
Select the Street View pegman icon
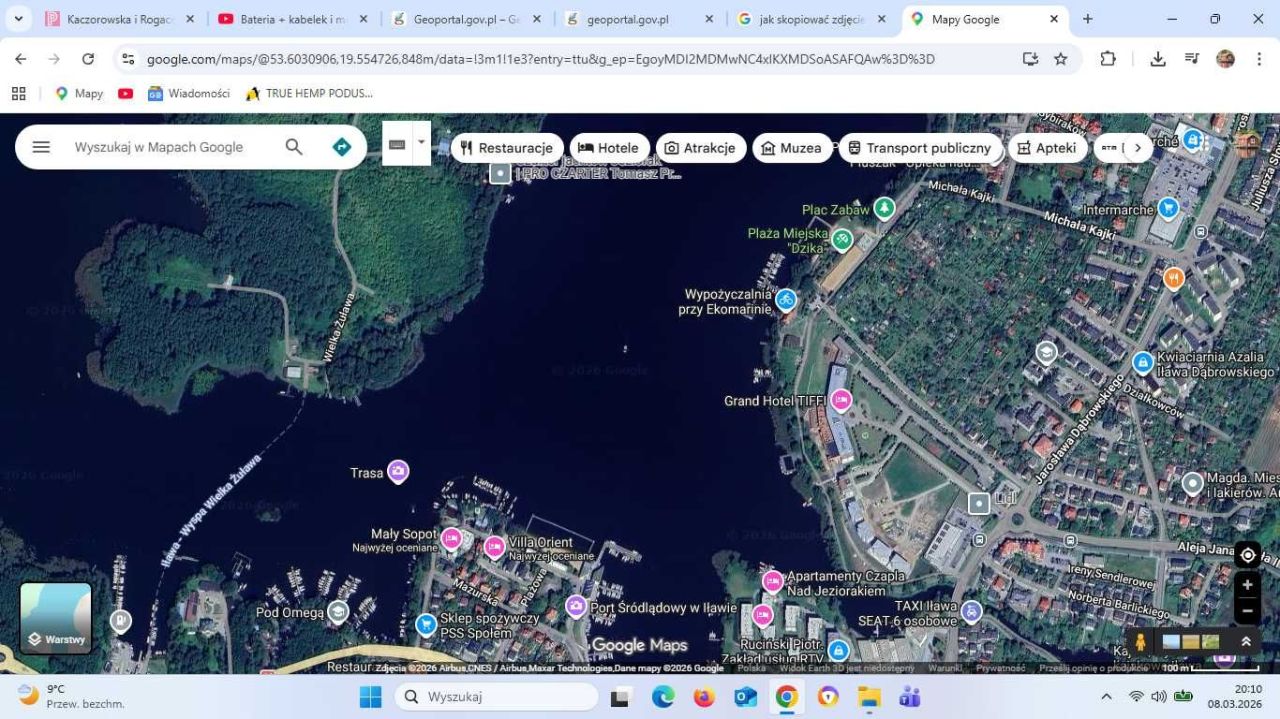click(1140, 642)
